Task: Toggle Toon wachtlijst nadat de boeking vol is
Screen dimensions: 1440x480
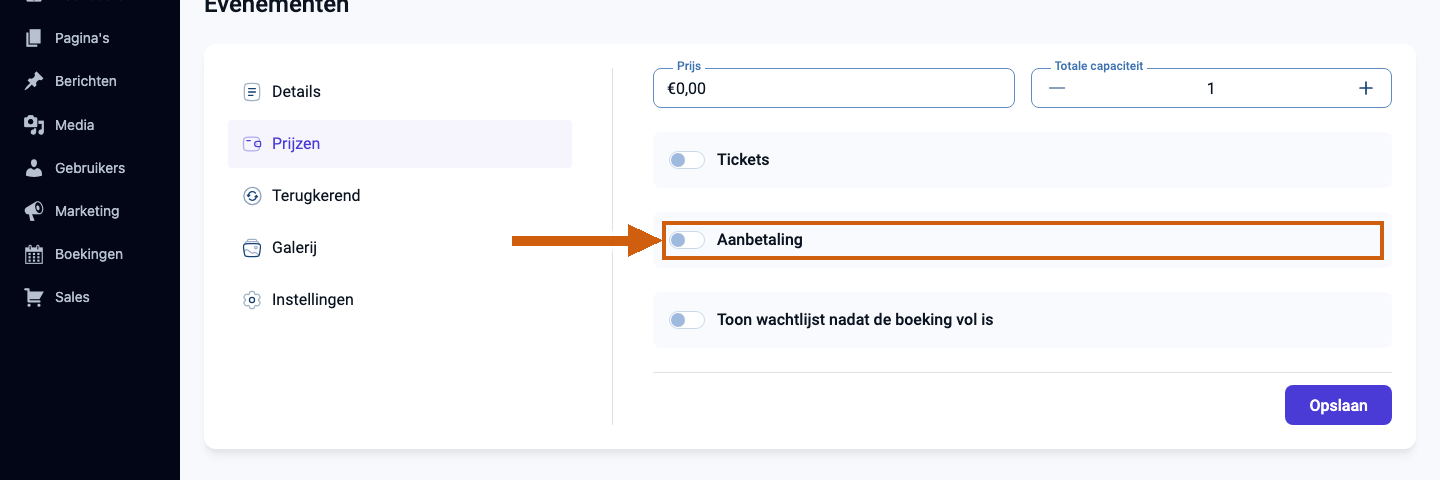Action: (687, 320)
